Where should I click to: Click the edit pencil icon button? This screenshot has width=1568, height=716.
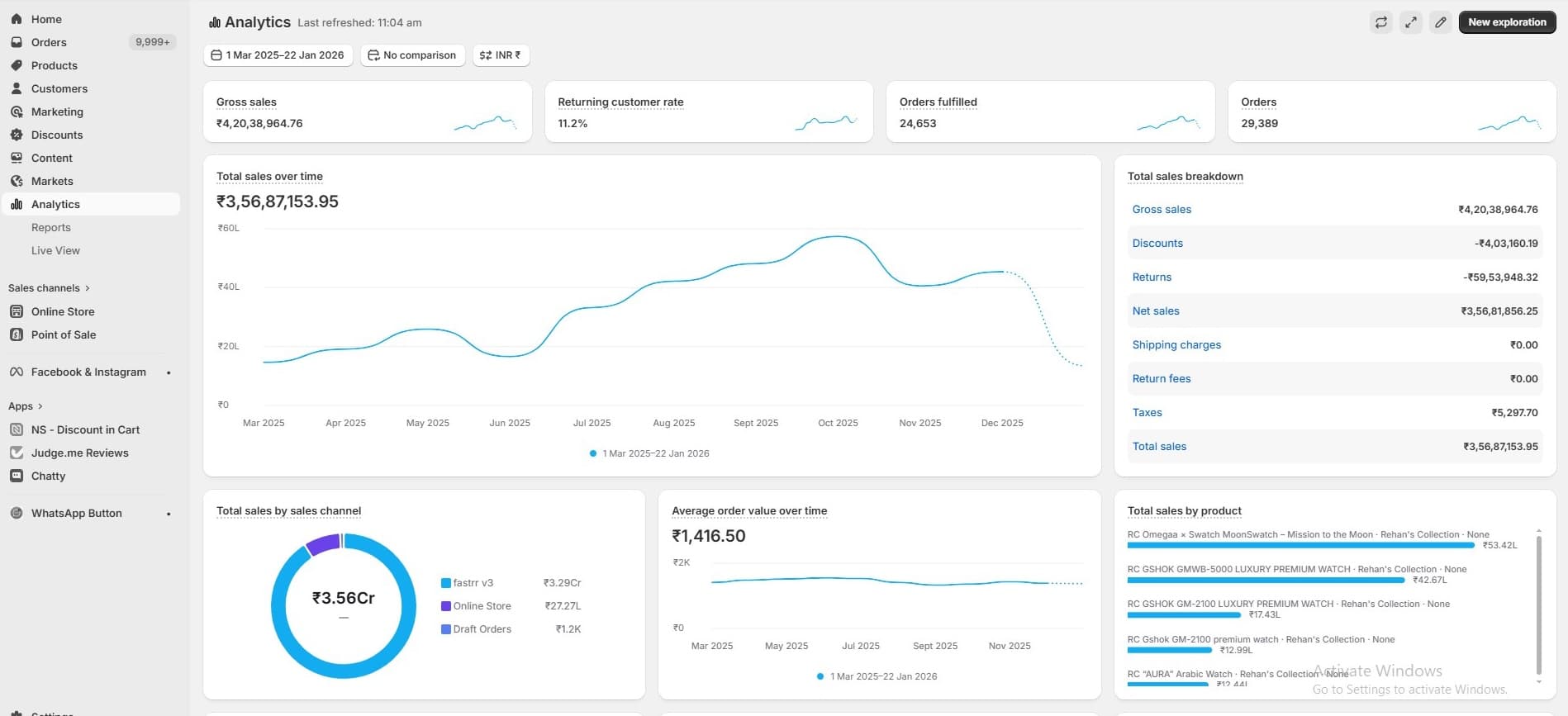(1441, 22)
